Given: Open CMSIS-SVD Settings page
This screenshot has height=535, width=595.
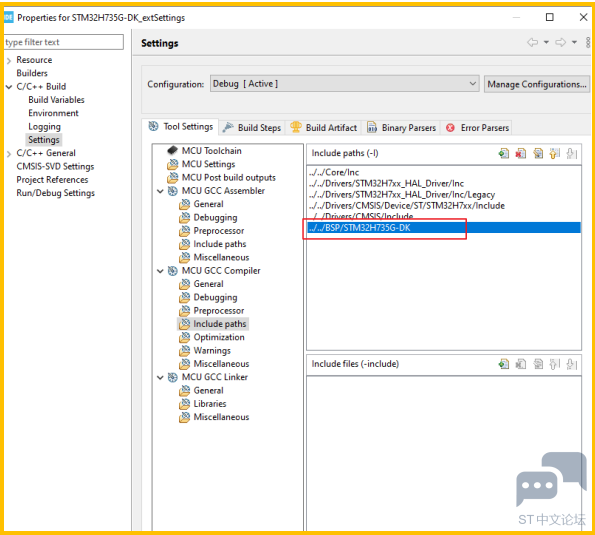Looking at the screenshot, I should click(x=55, y=167).
